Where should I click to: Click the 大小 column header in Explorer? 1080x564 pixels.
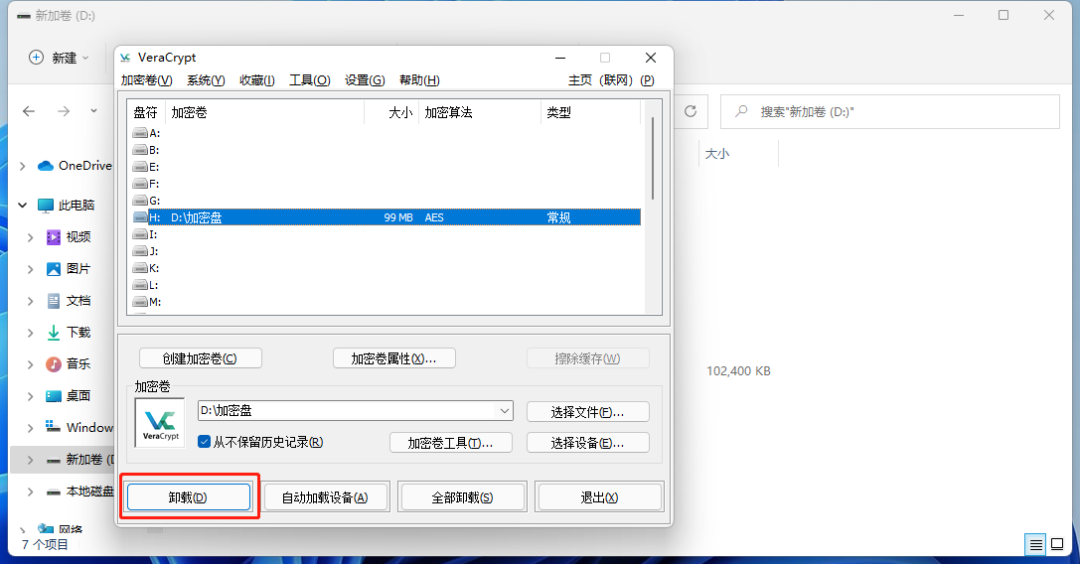[x=738, y=154]
